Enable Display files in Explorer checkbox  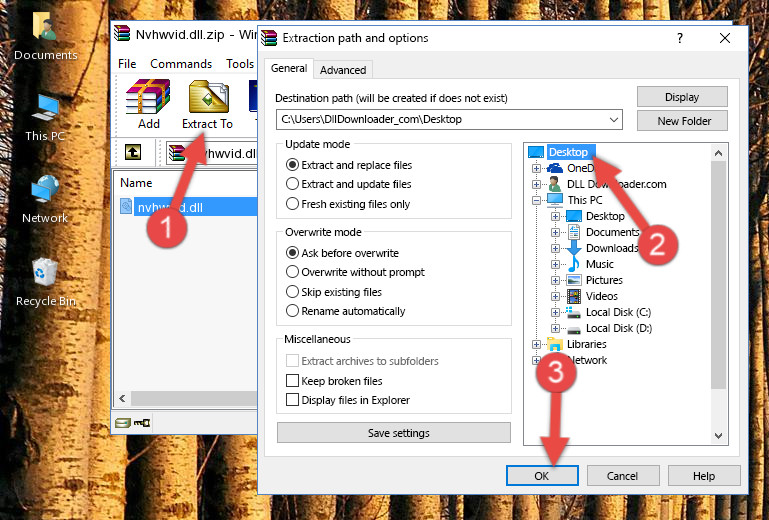(292, 400)
